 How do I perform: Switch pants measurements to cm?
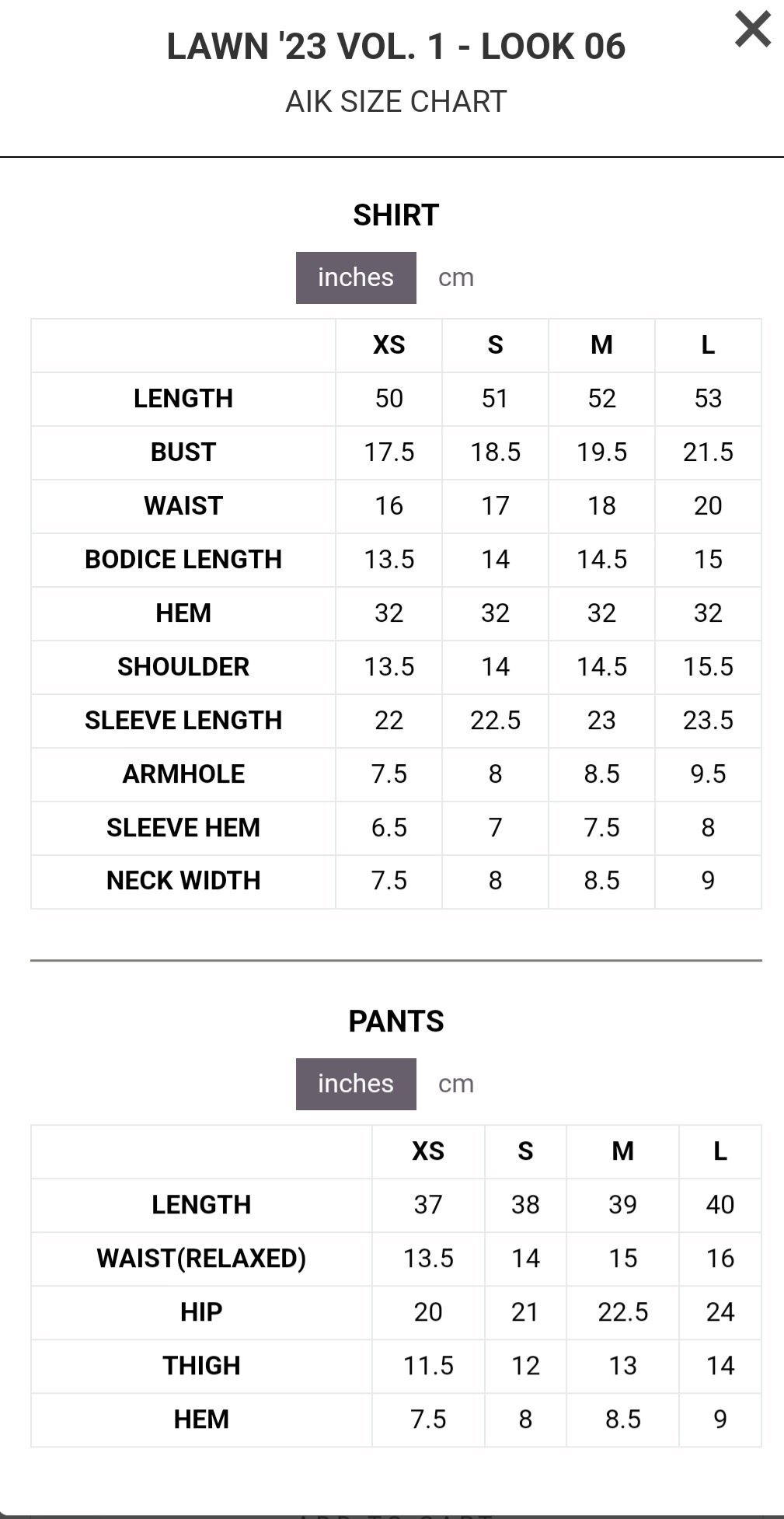coord(456,1084)
